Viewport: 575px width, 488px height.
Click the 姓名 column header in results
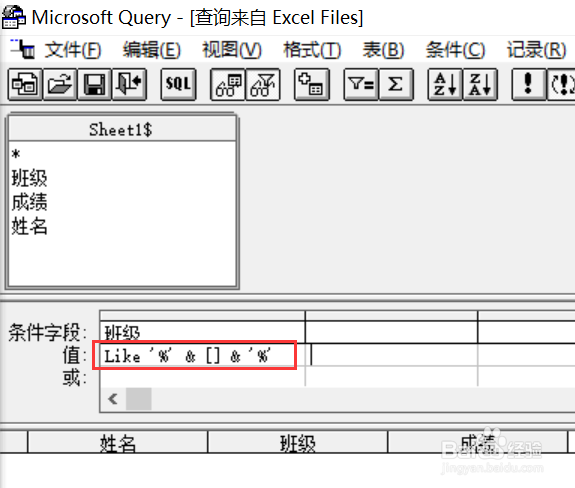[118, 443]
